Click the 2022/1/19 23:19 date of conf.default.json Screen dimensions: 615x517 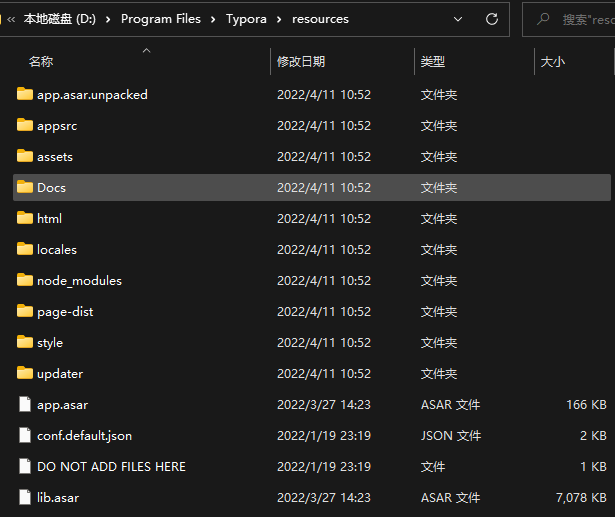tap(324, 435)
